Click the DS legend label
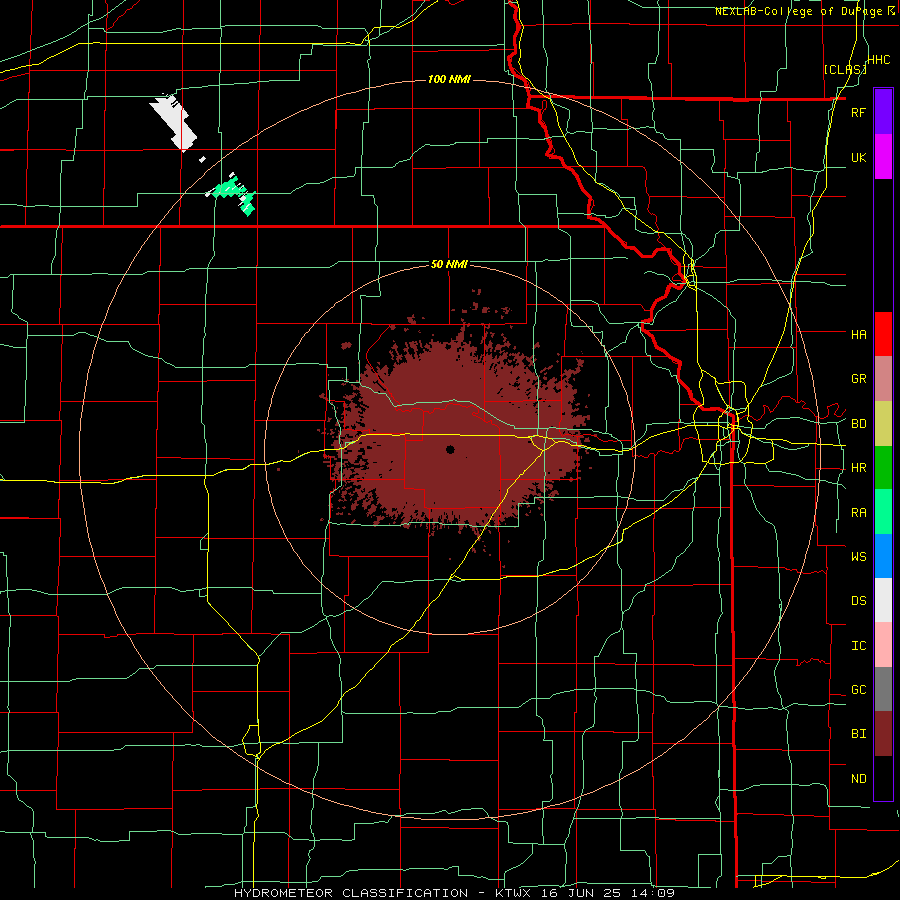 [858, 601]
